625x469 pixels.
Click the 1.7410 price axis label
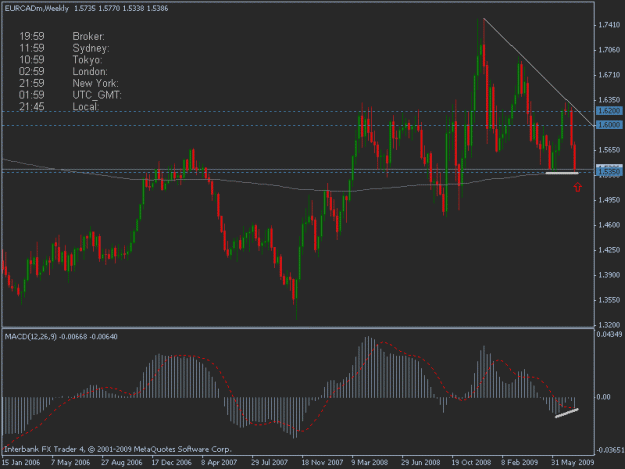[609, 25]
